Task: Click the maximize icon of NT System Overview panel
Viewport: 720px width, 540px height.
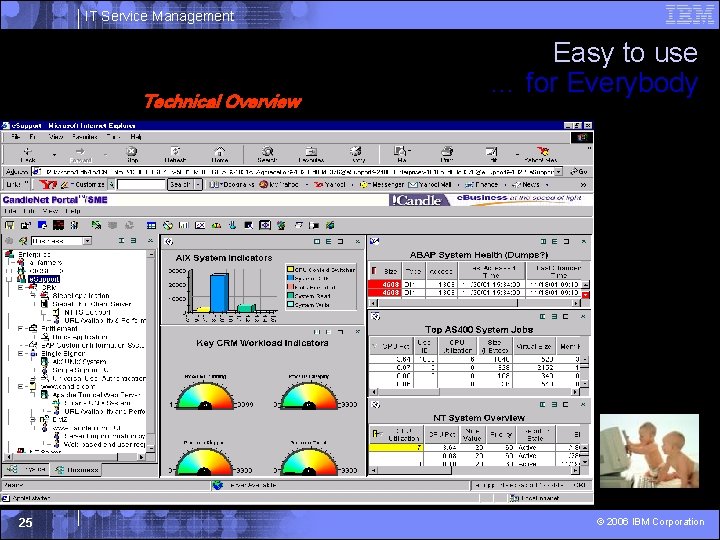Action: coord(565,405)
